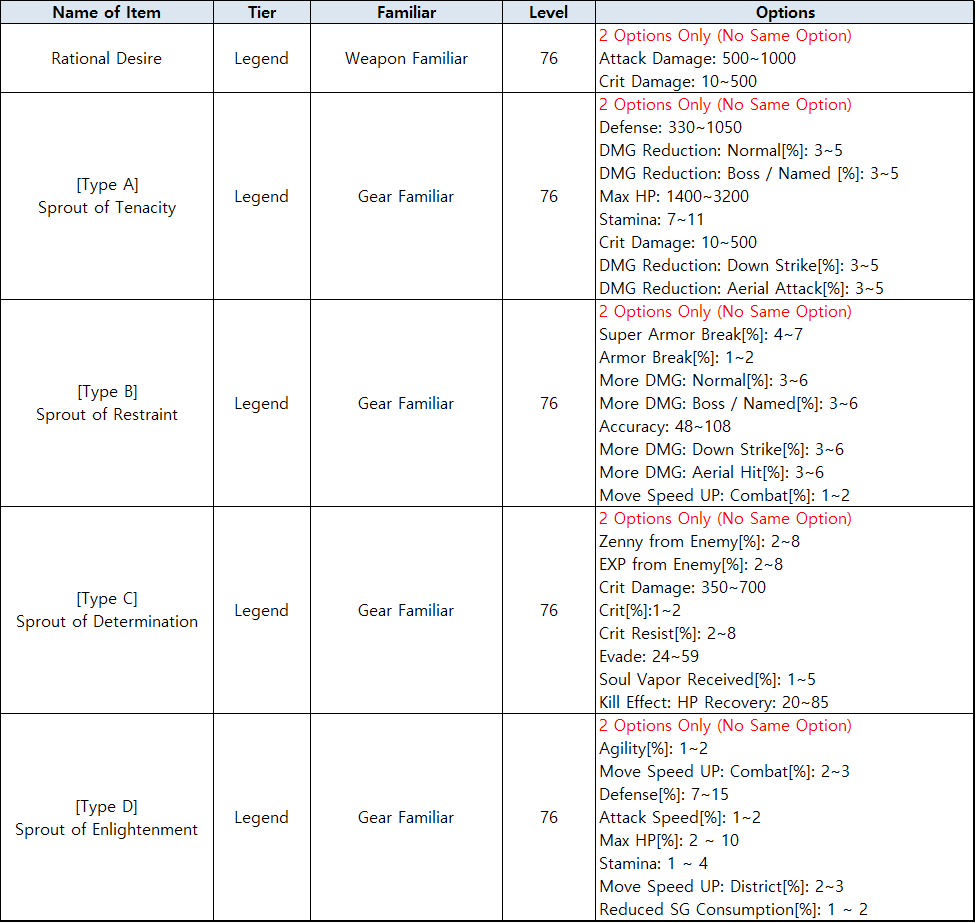Click 'Attack Speed[%]: 1~2' line
Screen dimensions: 976x923
(680, 818)
